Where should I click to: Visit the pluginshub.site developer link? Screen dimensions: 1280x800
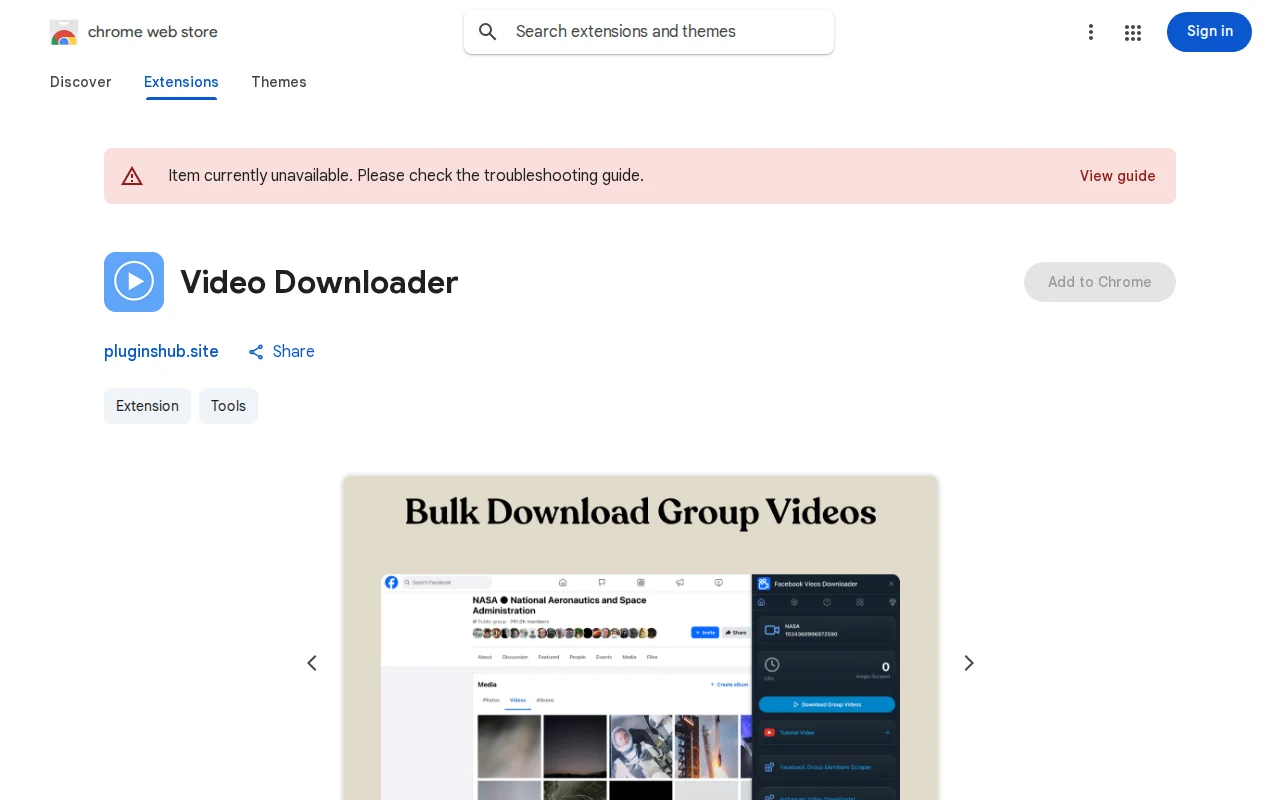161,352
